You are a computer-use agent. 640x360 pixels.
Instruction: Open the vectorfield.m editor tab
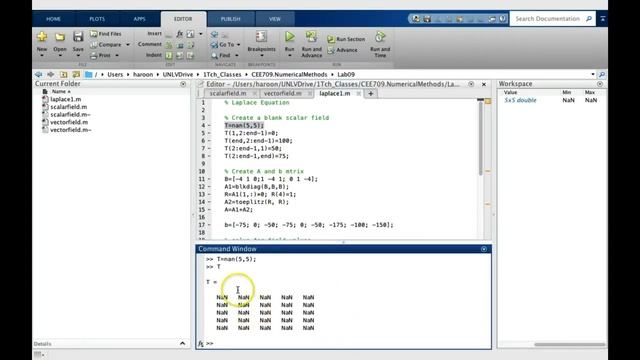(282, 93)
